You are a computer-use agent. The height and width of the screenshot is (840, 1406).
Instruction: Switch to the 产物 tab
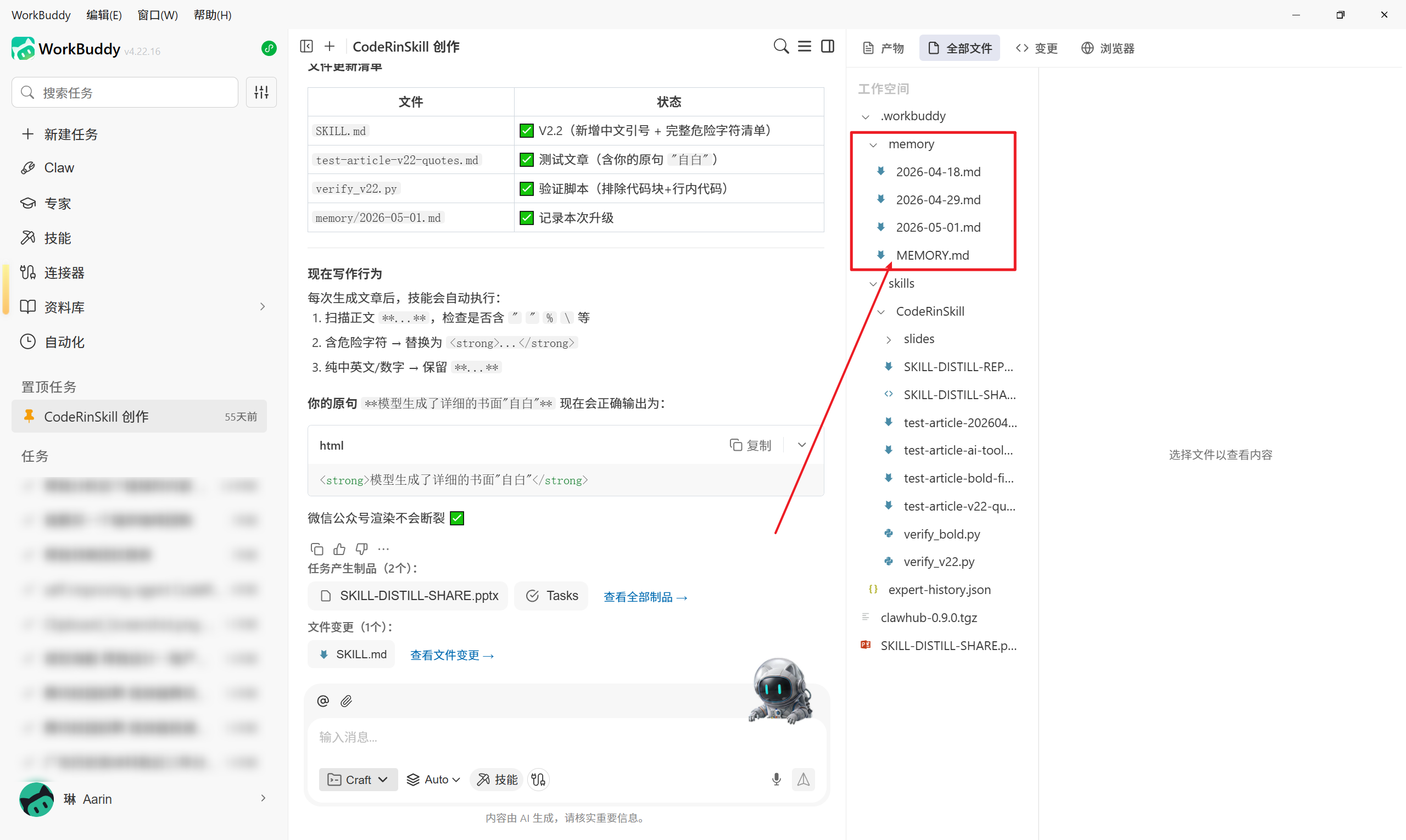coord(883,48)
